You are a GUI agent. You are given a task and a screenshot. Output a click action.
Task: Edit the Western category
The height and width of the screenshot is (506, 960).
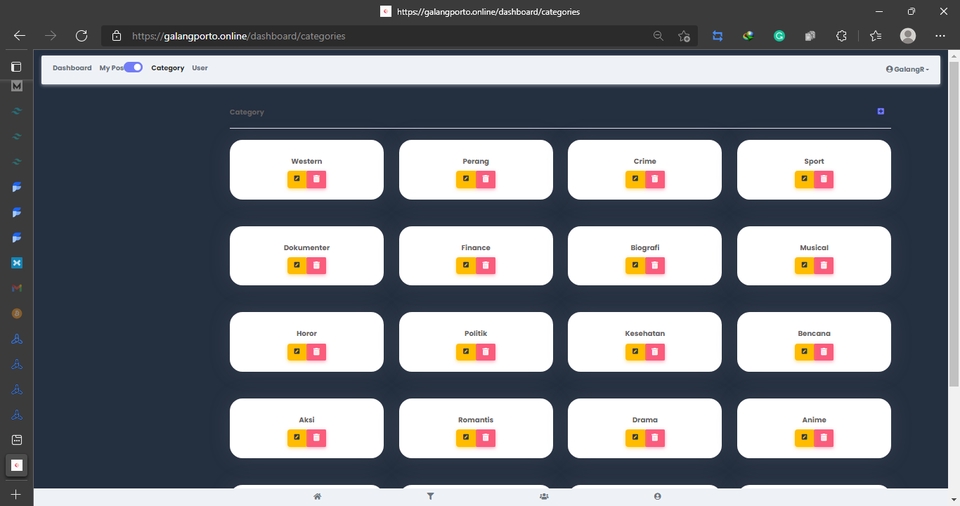pyautogui.click(x=297, y=179)
